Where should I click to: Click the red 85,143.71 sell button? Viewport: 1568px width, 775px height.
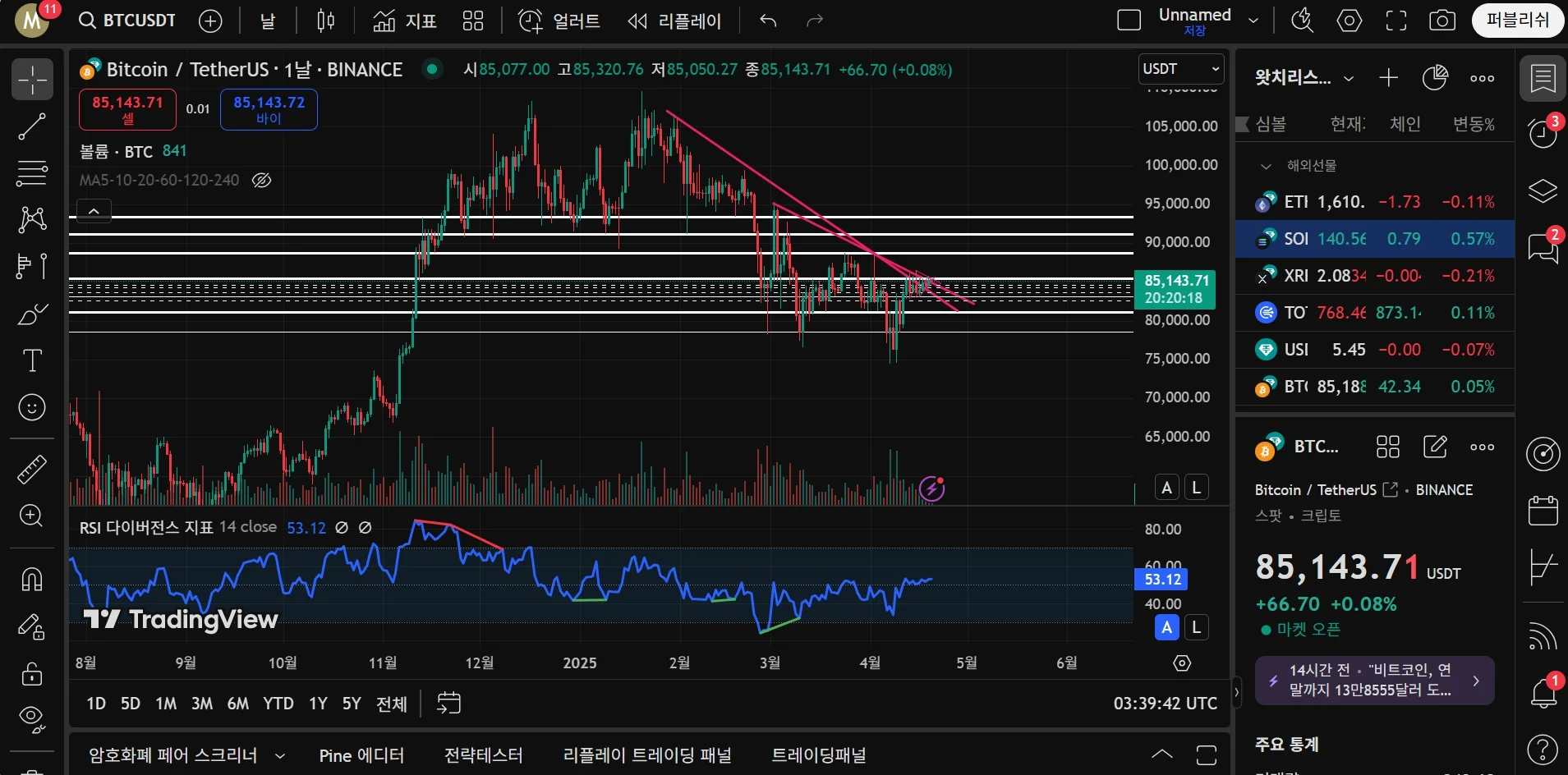click(127, 110)
